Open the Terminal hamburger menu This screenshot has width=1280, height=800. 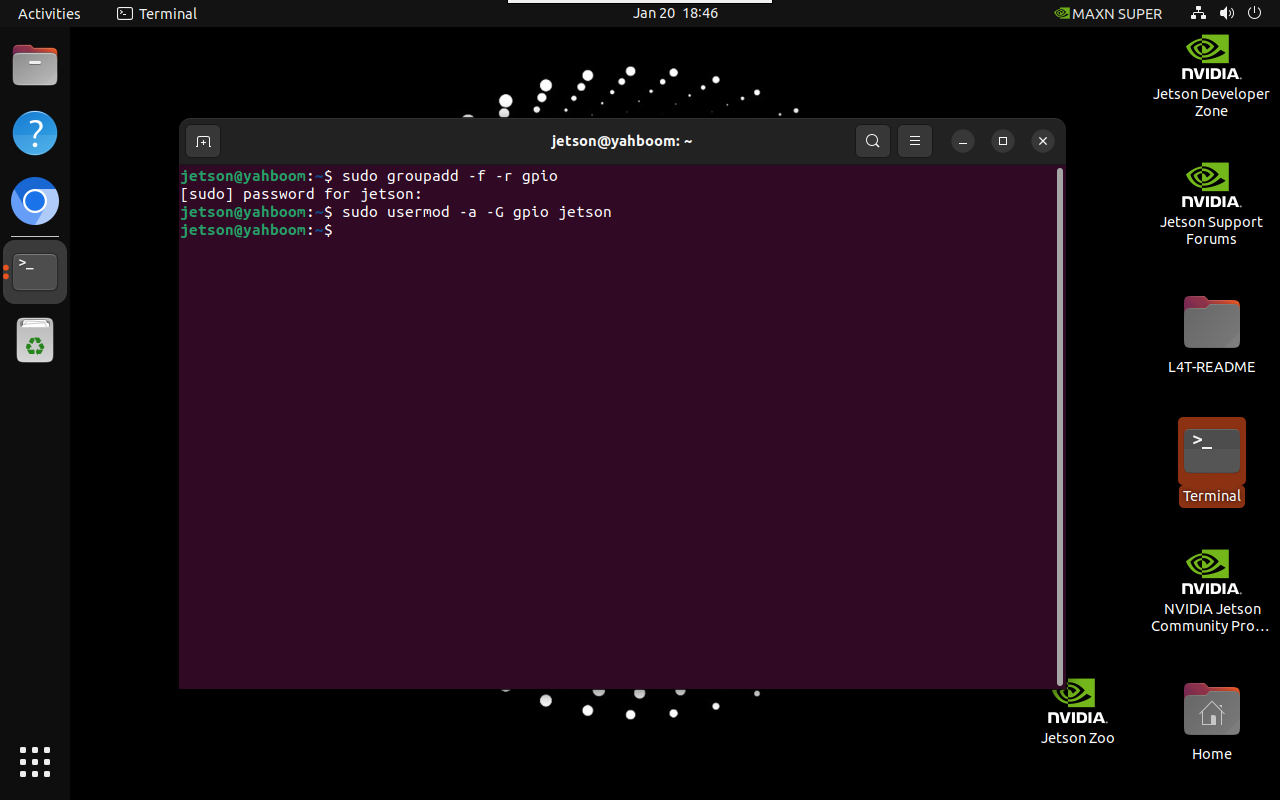pos(915,141)
